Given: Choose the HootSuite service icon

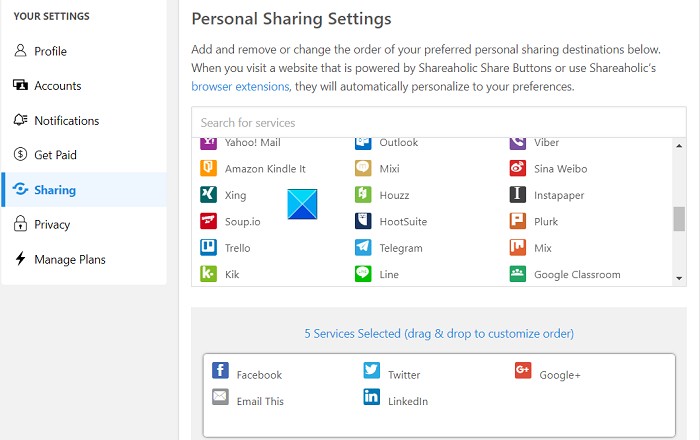Looking at the screenshot, I should (x=363, y=221).
